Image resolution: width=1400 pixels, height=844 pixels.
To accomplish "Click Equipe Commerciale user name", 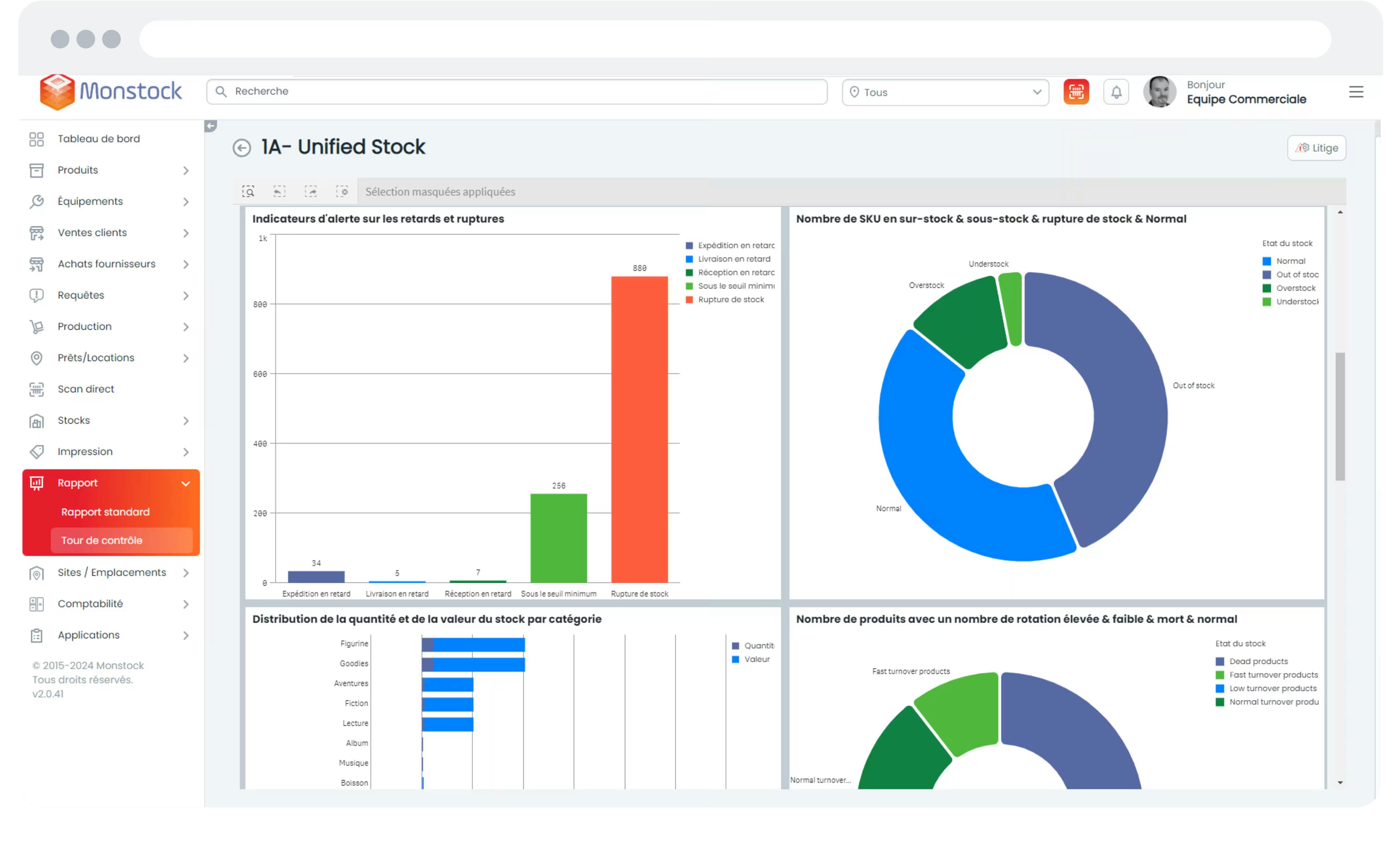I will 1247,100.
